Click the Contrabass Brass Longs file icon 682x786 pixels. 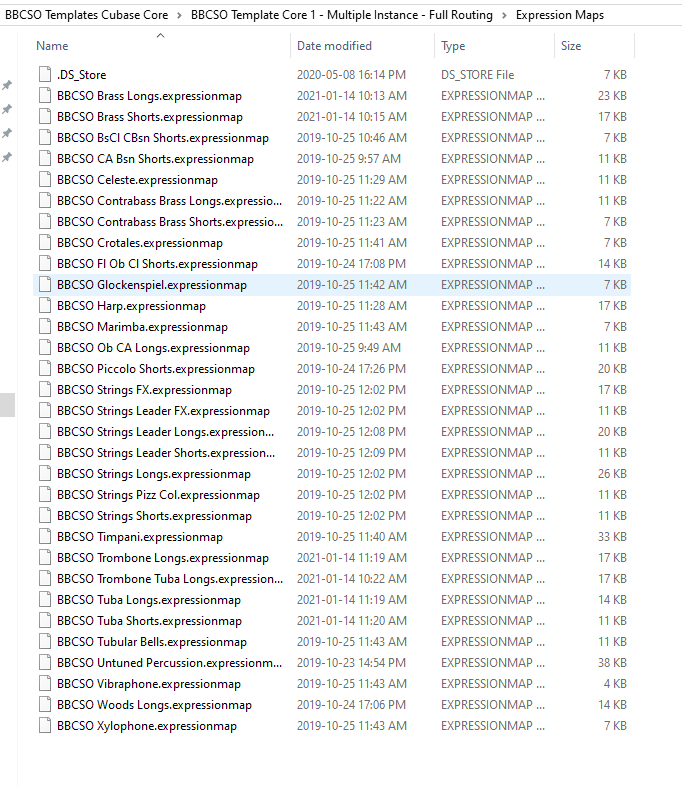point(45,201)
